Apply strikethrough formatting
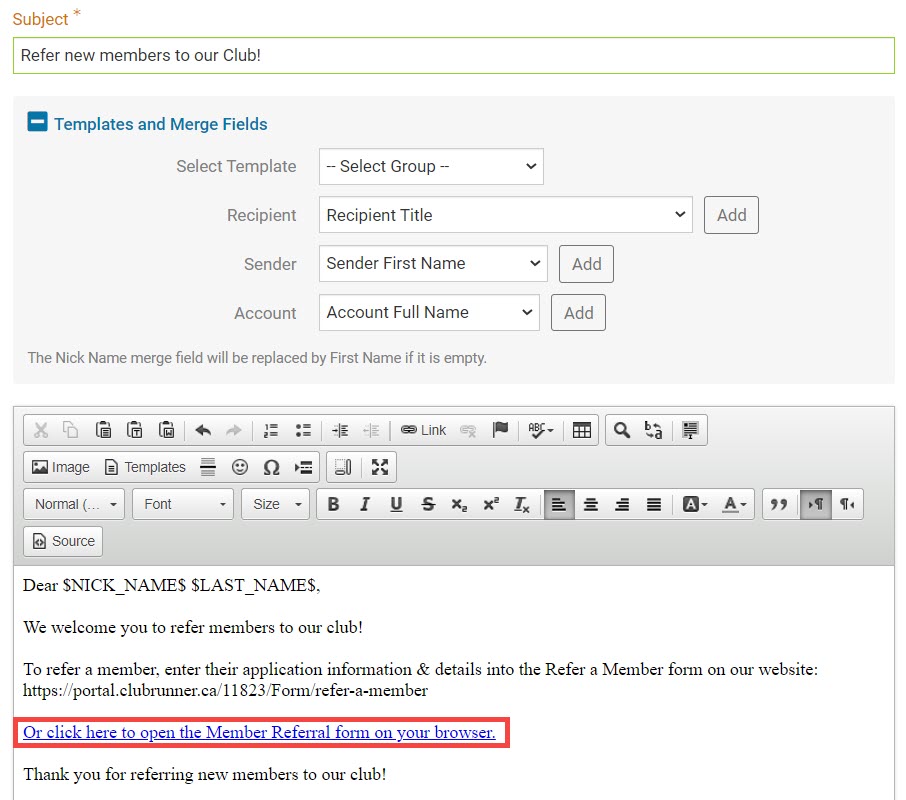This screenshot has height=800, width=906. pyautogui.click(x=428, y=505)
